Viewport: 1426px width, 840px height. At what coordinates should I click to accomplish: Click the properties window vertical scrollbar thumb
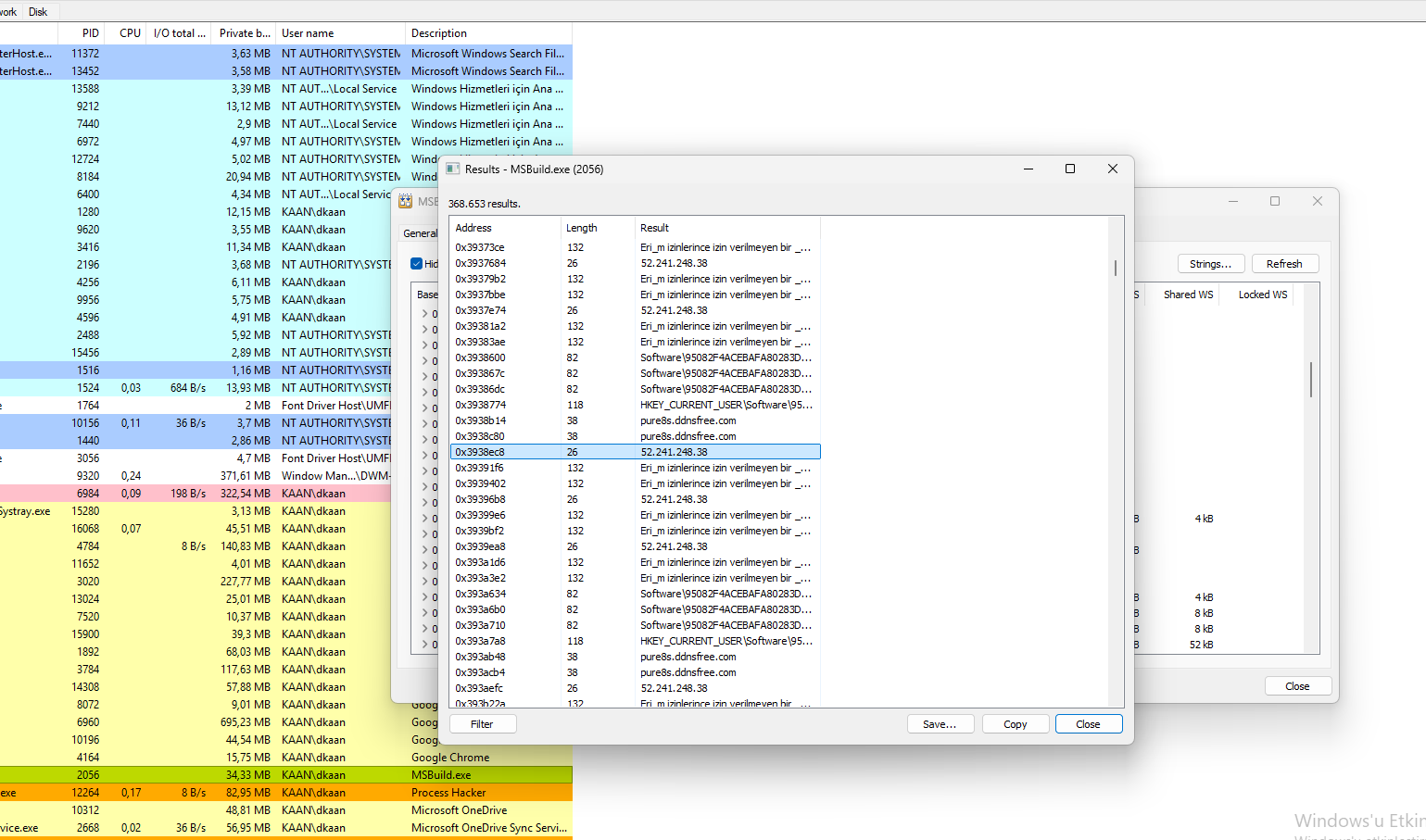[1311, 380]
